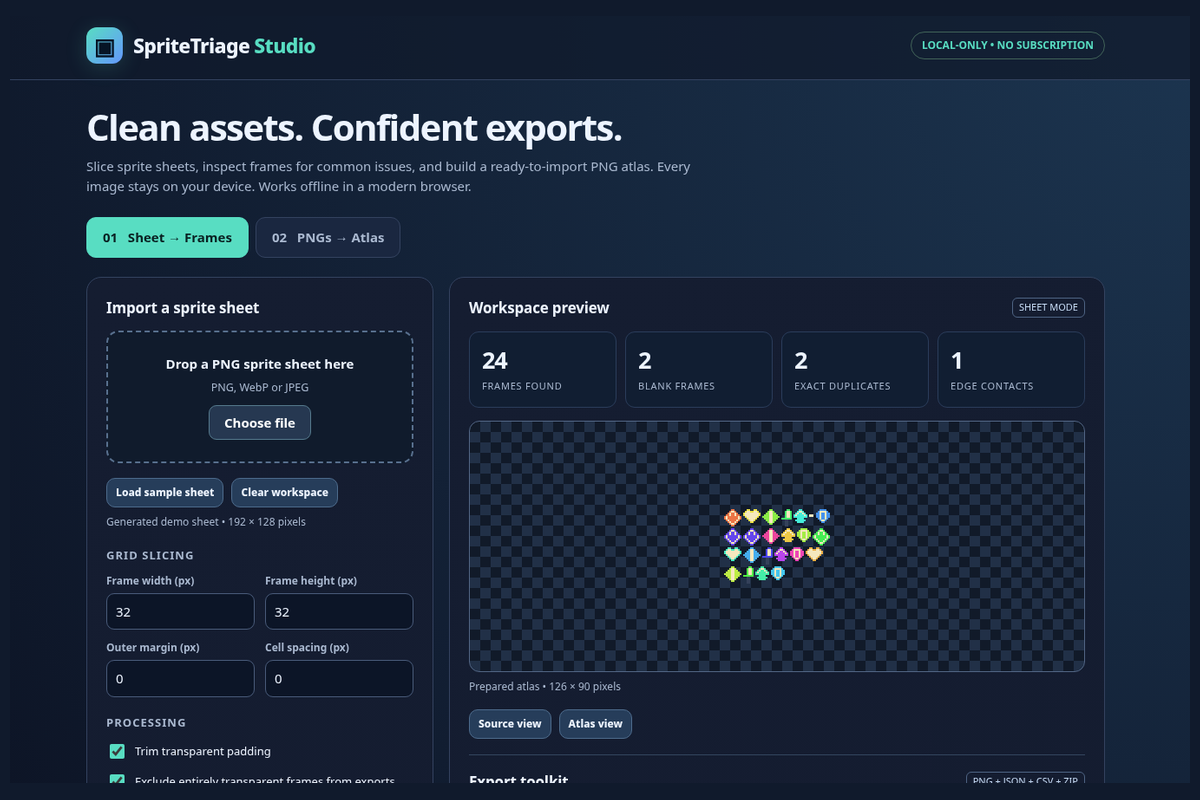This screenshot has width=1200, height=800.
Task: Load the sample sheet
Action: (x=165, y=493)
